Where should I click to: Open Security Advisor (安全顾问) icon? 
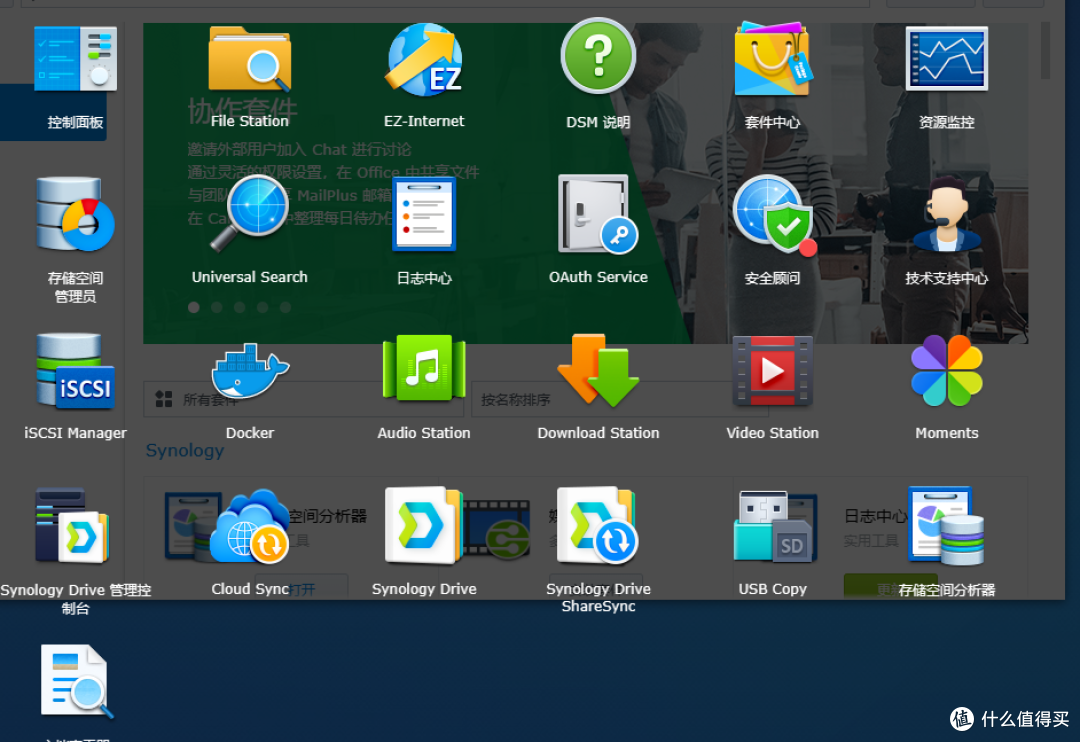pos(774,215)
